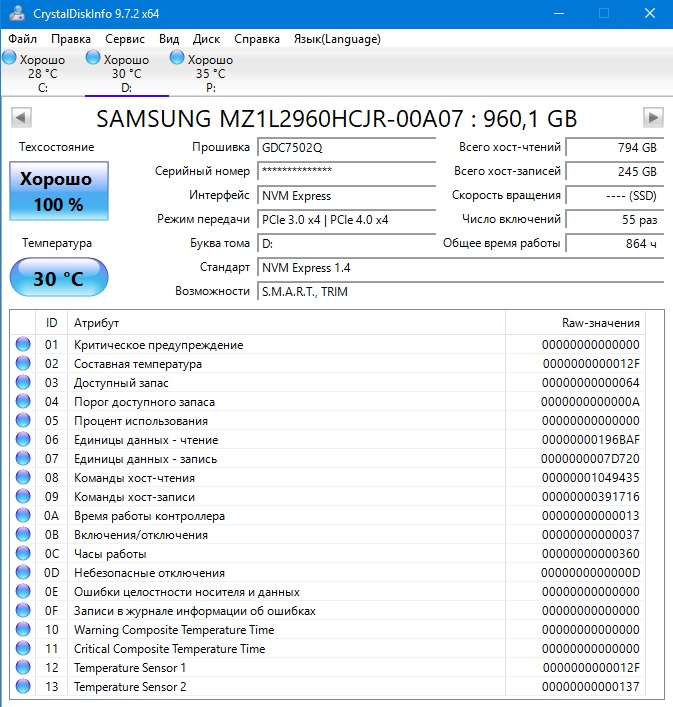Open the Правка menu
The height and width of the screenshot is (707, 673).
[x=71, y=39]
